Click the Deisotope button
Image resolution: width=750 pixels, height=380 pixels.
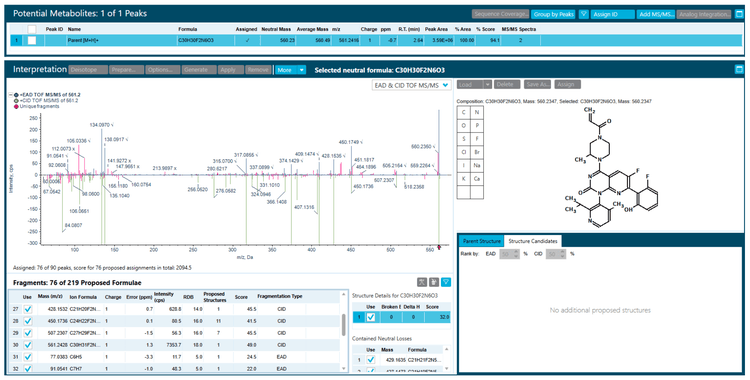(88, 70)
